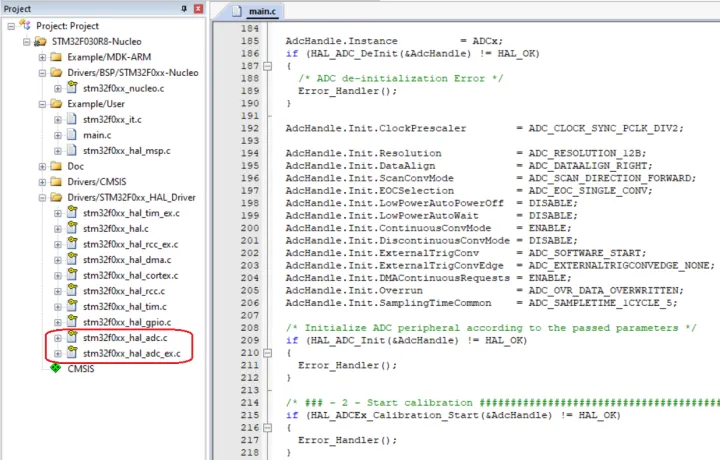Select stm32f0xx_hal_tim_ex.c in project tree

[x=131, y=213]
